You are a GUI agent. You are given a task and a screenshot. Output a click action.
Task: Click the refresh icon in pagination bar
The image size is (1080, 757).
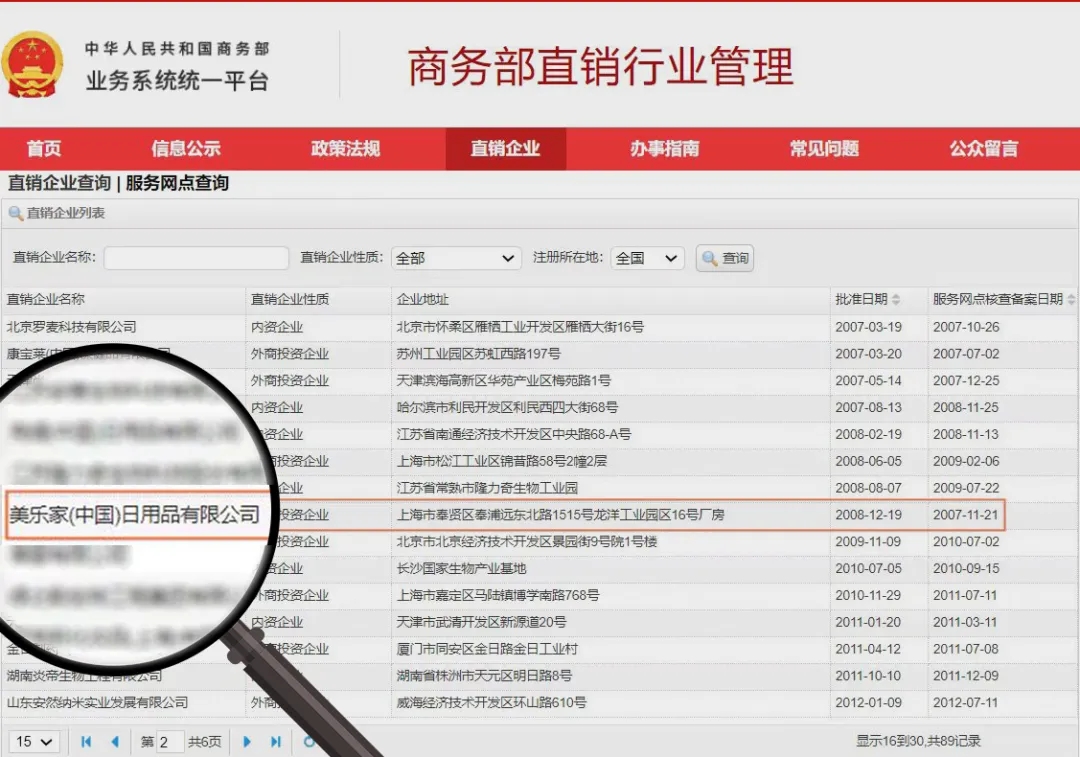pos(308,742)
